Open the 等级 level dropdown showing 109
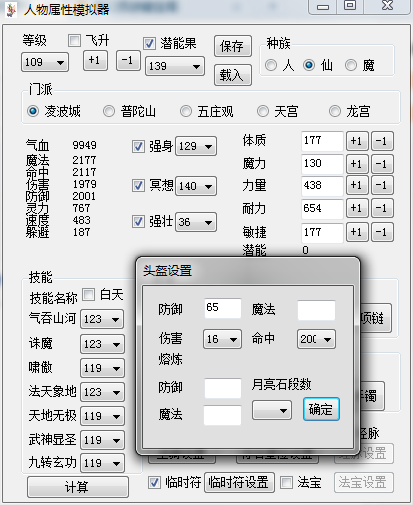Viewport: 413px width, 505px height. tap(45, 62)
